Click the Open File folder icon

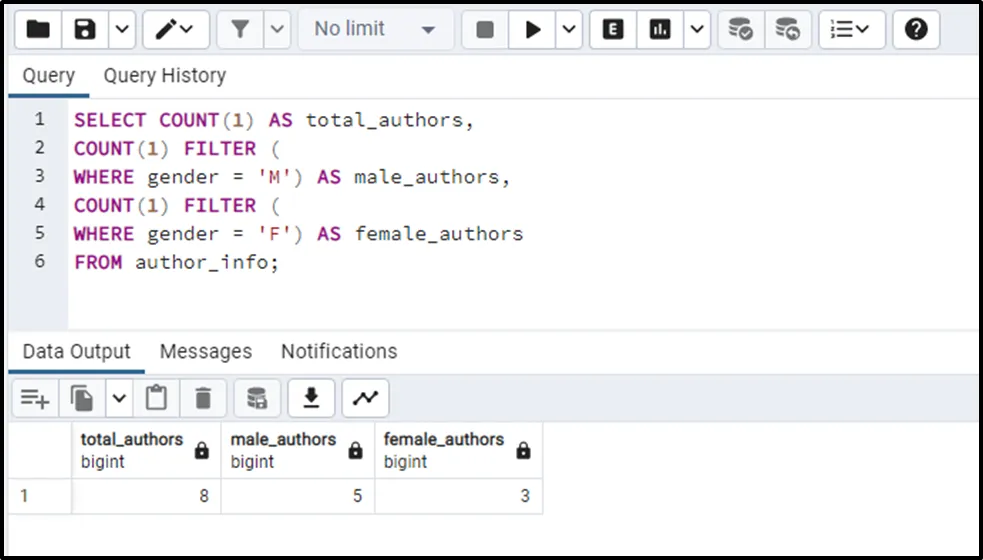[38, 30]
